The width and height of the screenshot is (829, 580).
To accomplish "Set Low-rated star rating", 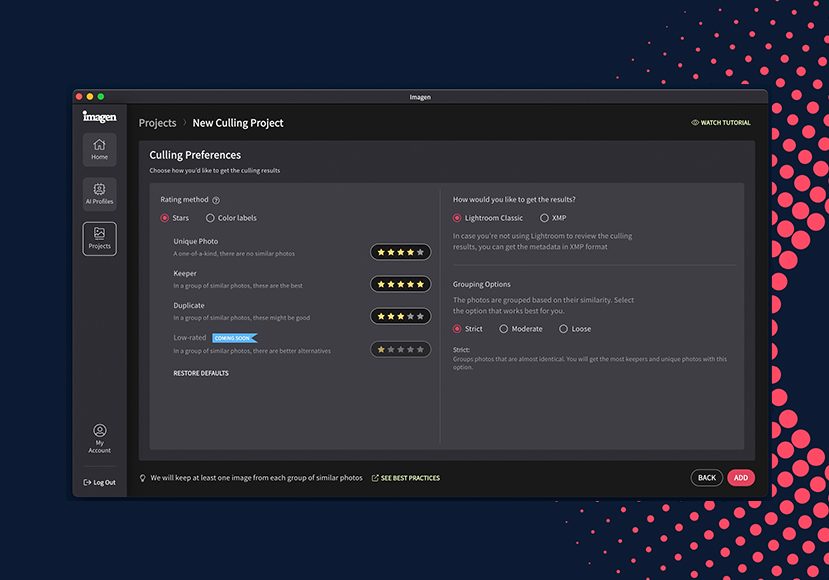I will (400, 349).
